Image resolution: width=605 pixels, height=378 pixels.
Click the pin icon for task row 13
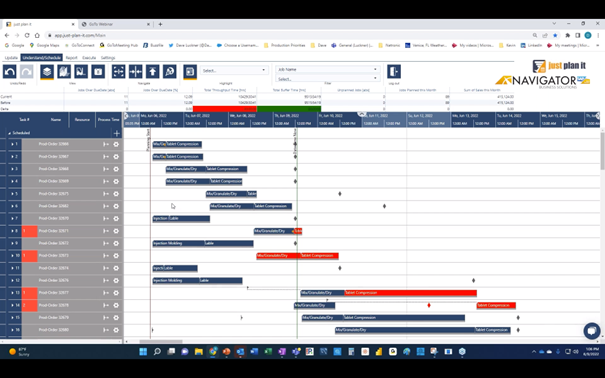105,293
